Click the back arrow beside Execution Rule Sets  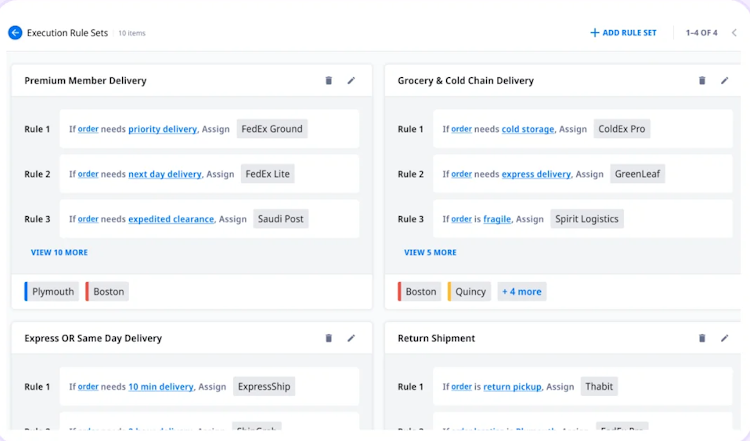[15, 33]
